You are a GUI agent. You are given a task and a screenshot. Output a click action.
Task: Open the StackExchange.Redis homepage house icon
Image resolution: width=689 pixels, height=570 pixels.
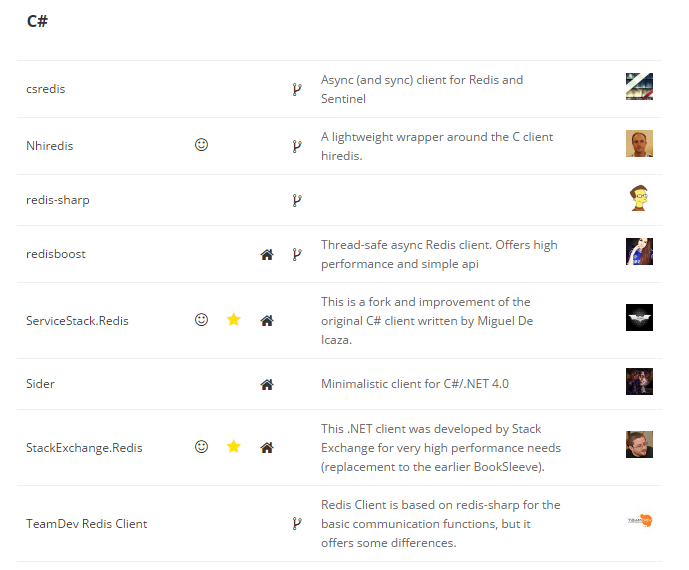click(267, 447)
